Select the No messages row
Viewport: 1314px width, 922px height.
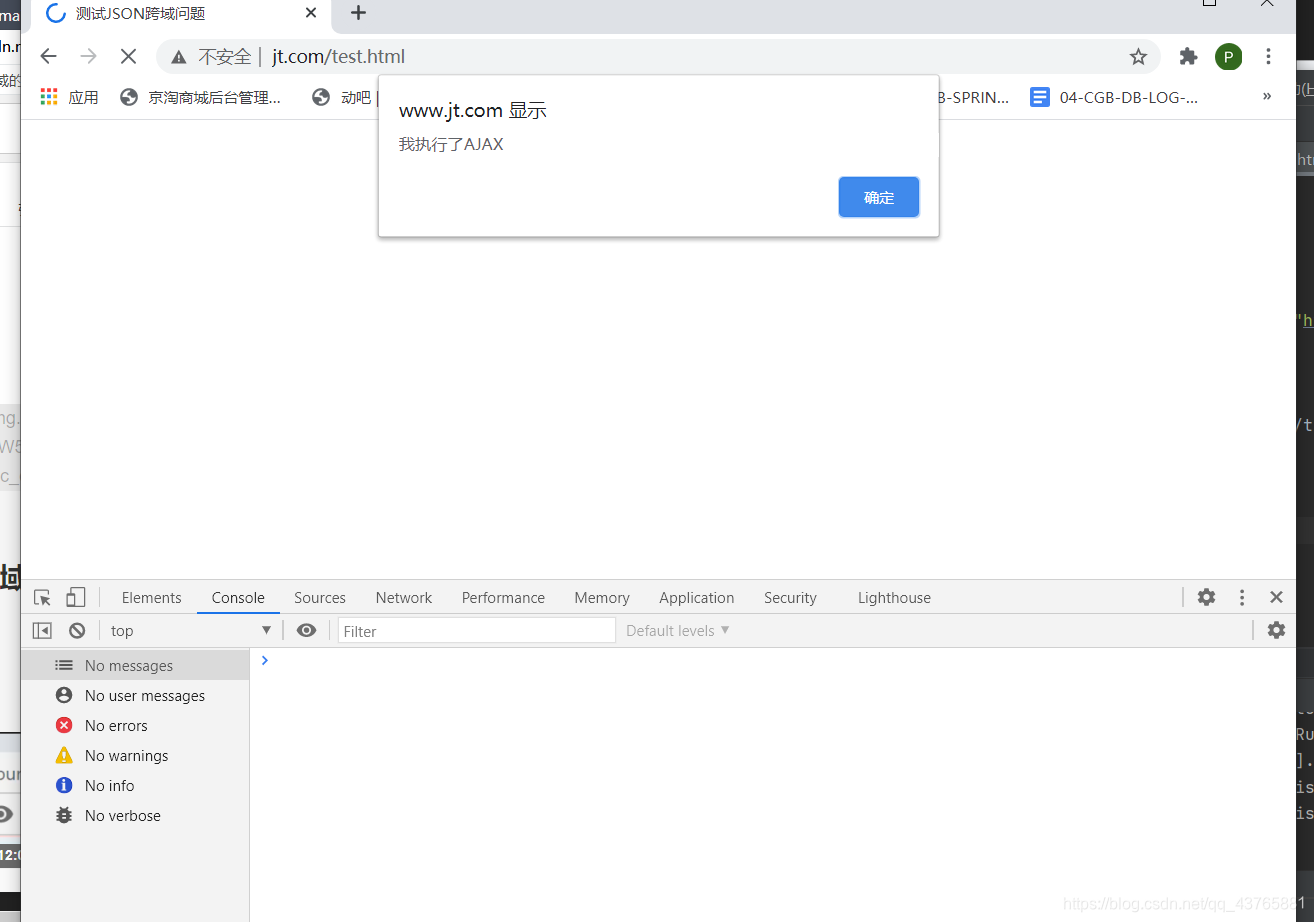point(135,666)
